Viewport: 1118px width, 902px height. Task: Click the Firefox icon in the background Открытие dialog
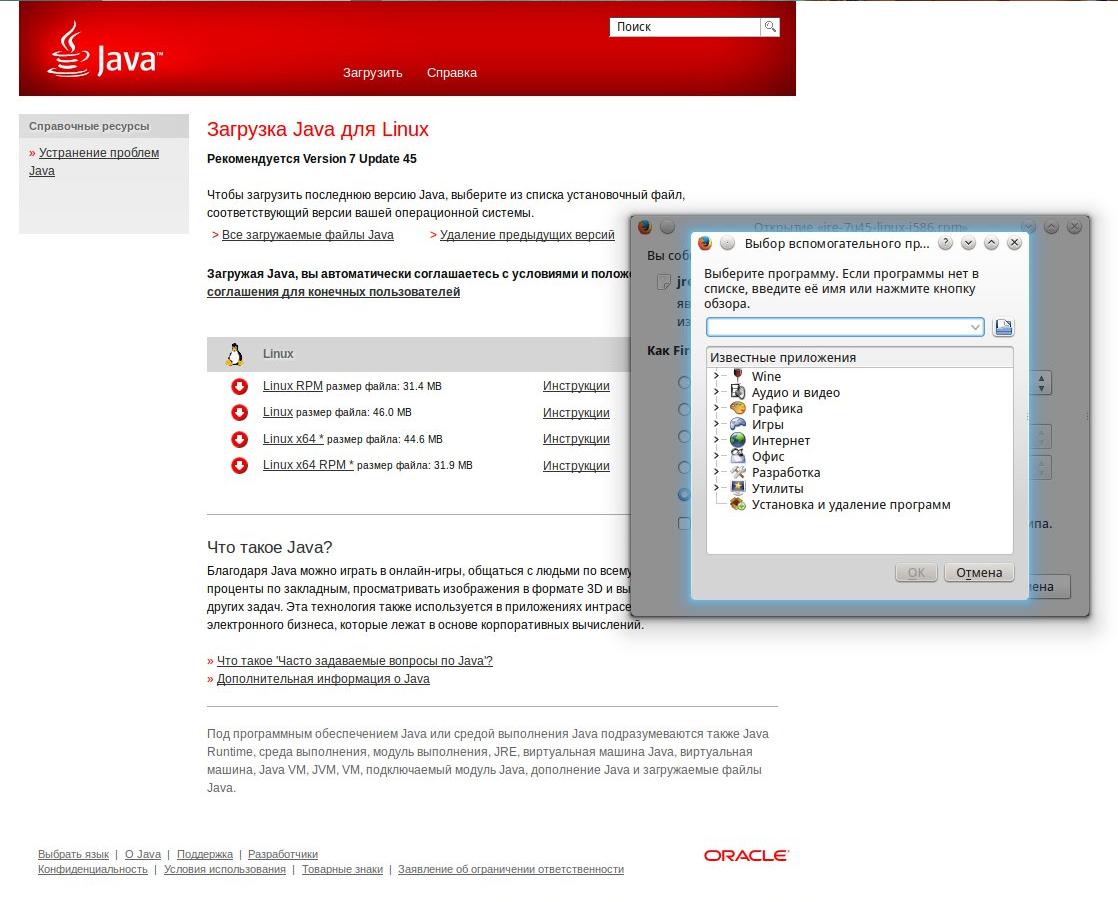click(645, 227)
